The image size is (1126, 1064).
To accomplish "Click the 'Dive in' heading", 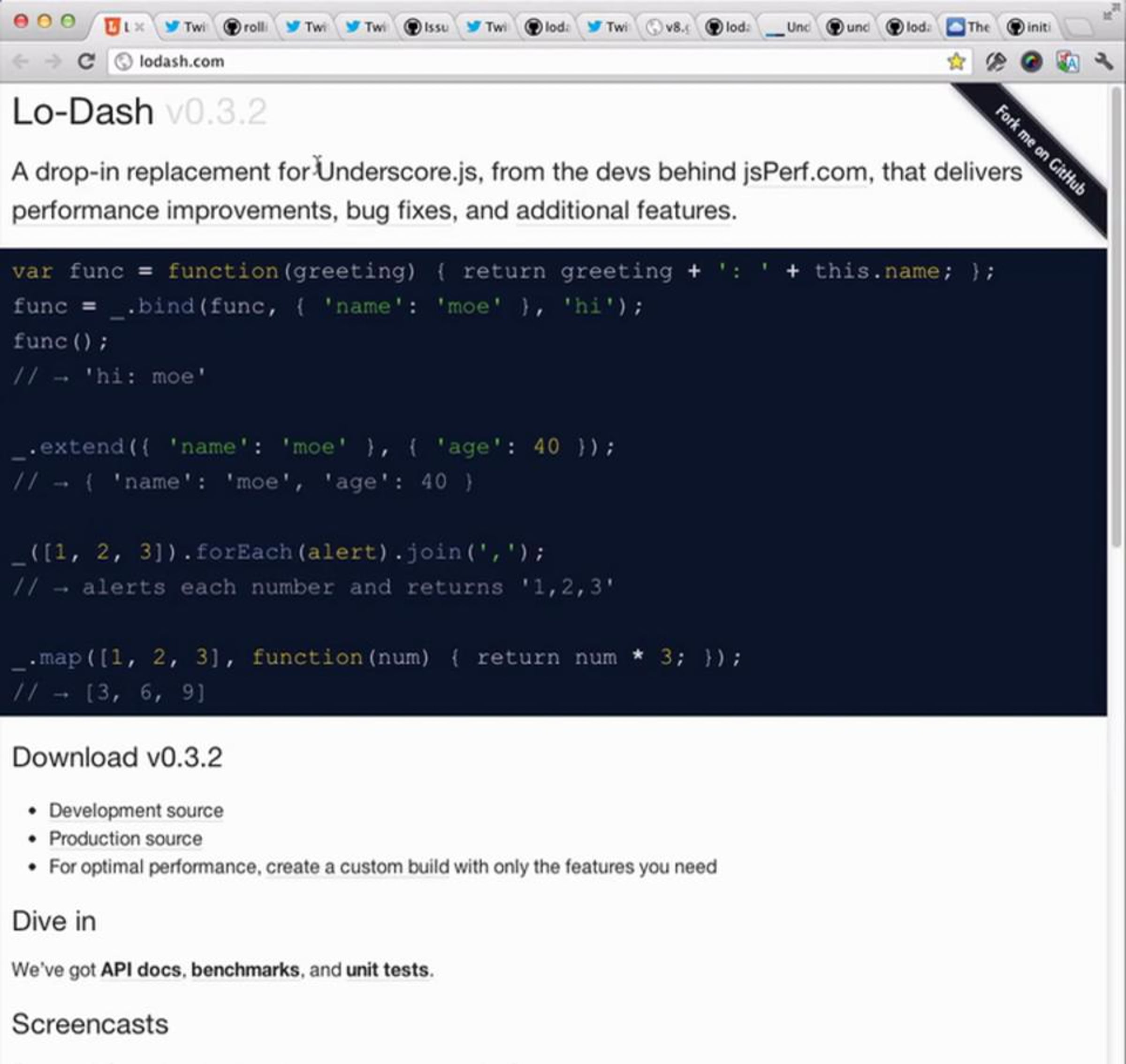I will click(54, 921).
